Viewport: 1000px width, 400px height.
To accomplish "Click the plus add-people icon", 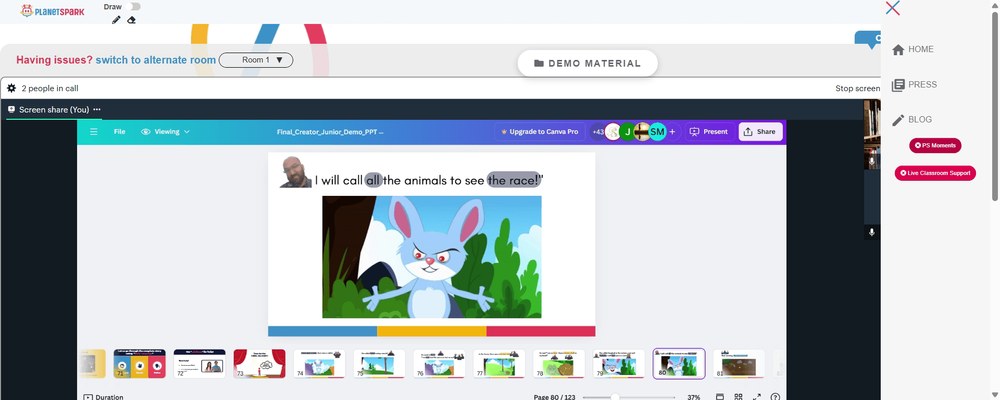I will point(672,132).
